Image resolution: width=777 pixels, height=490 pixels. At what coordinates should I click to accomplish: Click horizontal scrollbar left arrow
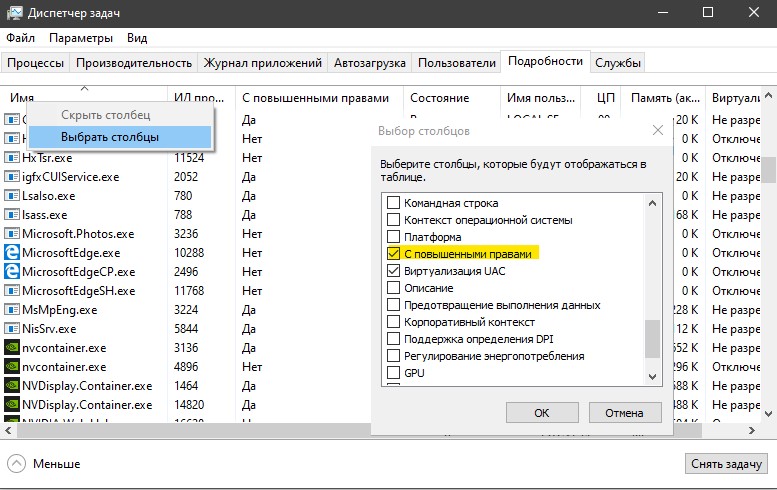[x=8, y=431]
